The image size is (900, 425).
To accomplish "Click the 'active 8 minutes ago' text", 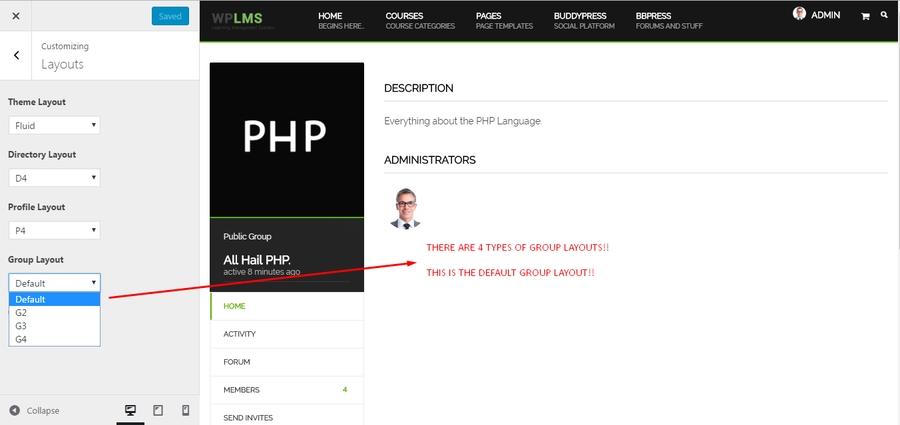I will pyautogui.click(x=261, y=272).
